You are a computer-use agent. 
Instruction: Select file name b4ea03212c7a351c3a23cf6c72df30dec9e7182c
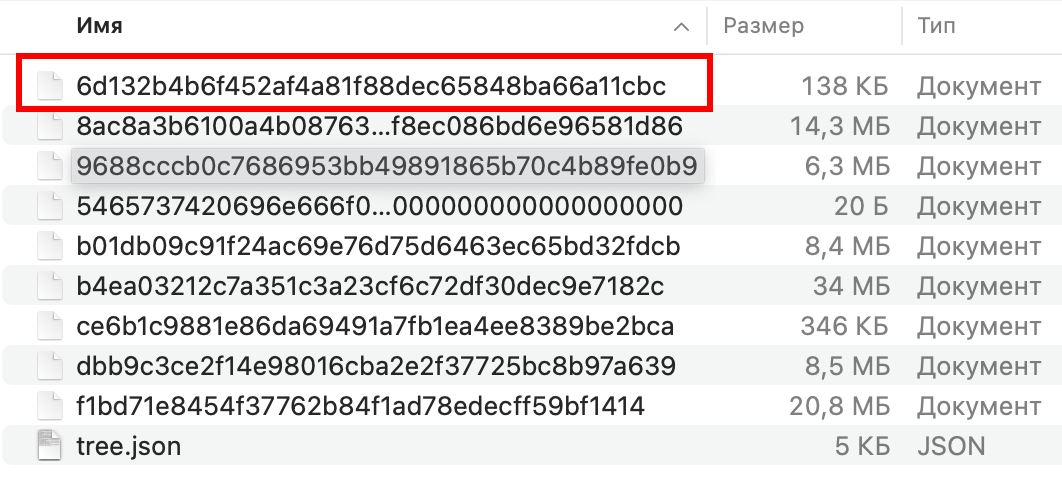click(x=370, y=287)
